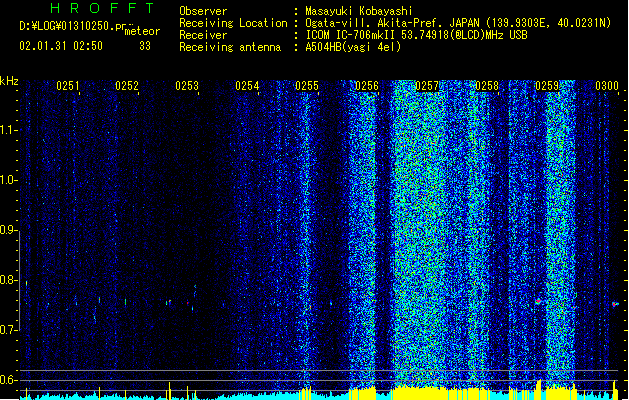Click the 0.8 kHz axis label
The width and height of the screenshot is (629, 400).
9,280
